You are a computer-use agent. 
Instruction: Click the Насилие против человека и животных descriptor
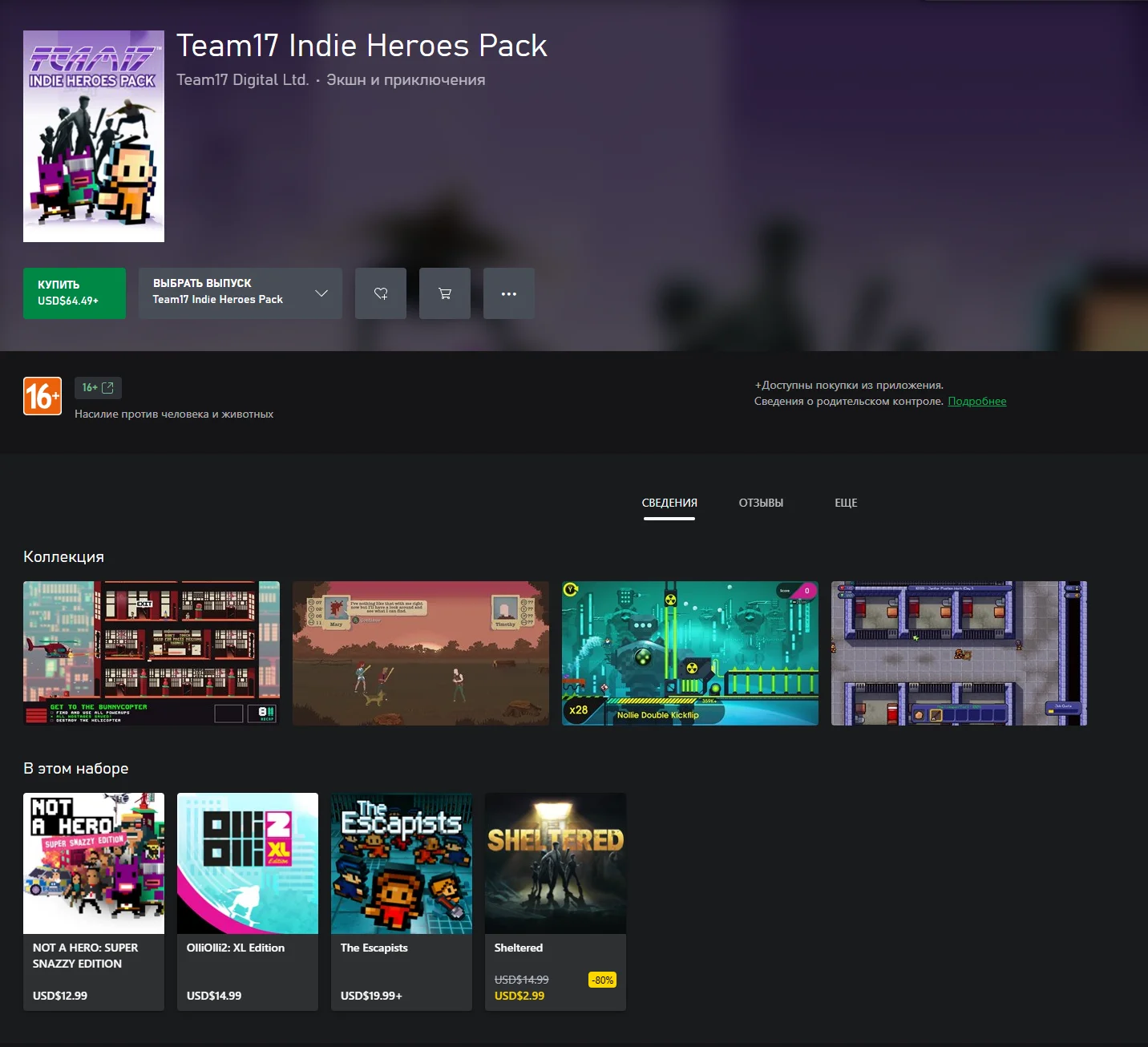point(174,414)
